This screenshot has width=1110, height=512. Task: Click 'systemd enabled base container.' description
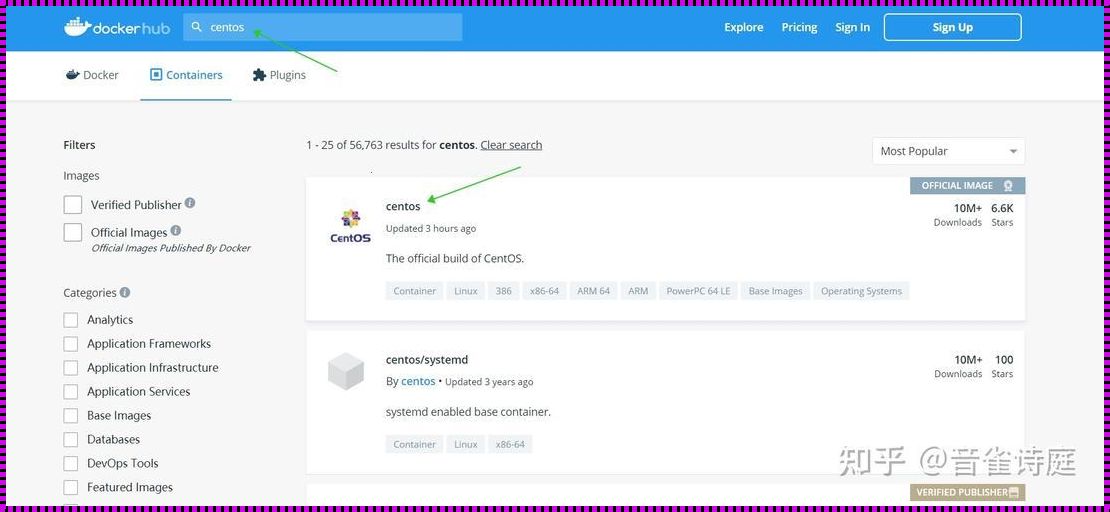tap(468, 411)
